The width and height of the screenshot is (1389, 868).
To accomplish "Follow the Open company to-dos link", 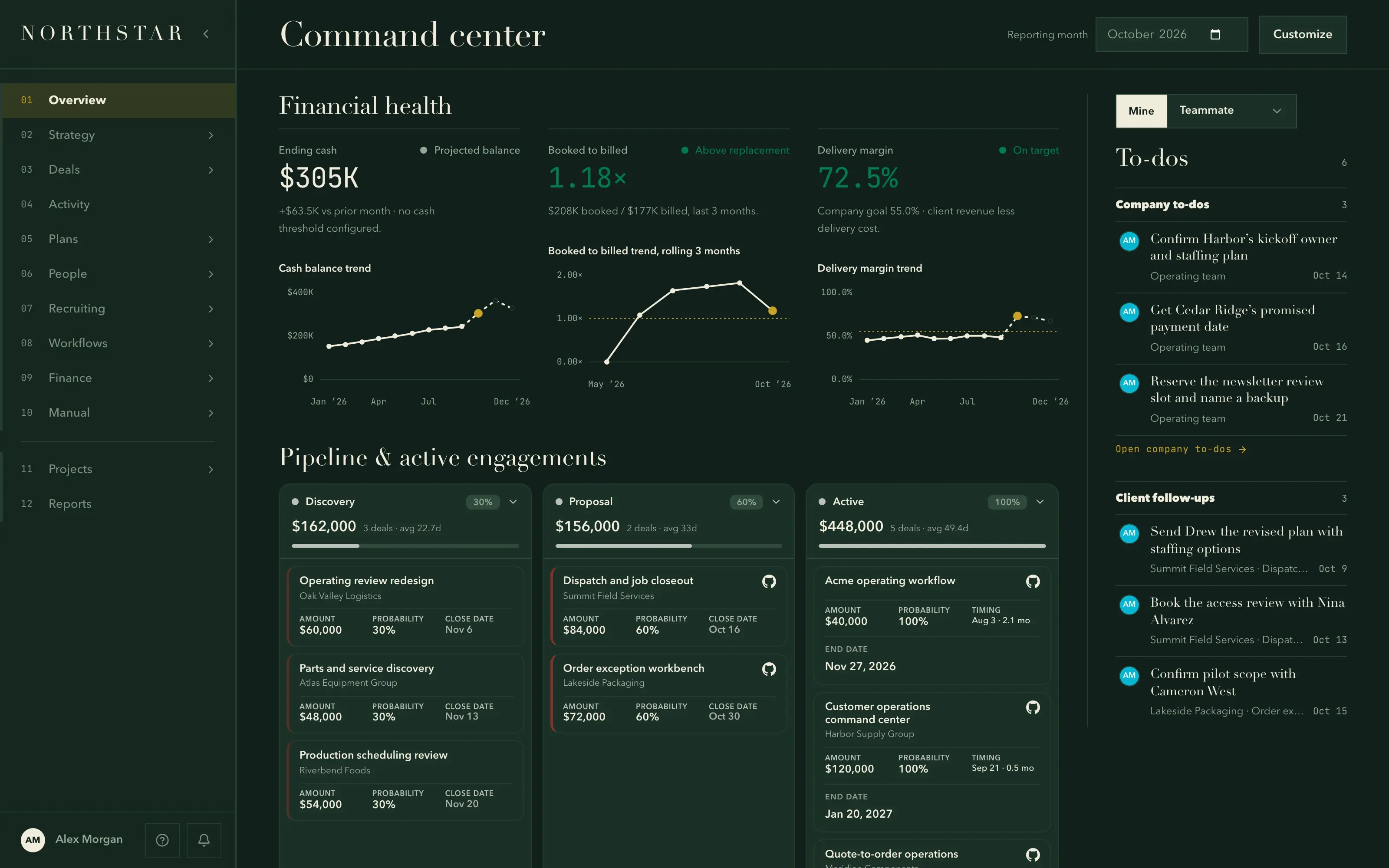I will (x=1181, y=449).
